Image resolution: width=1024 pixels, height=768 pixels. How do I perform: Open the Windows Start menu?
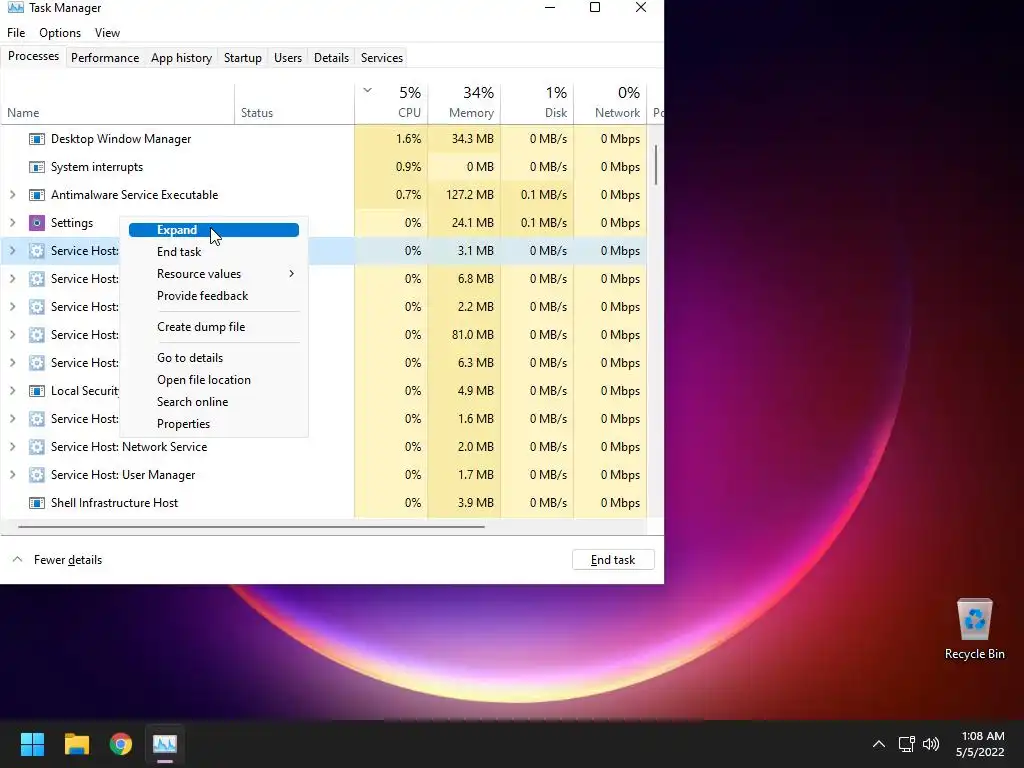32,744
